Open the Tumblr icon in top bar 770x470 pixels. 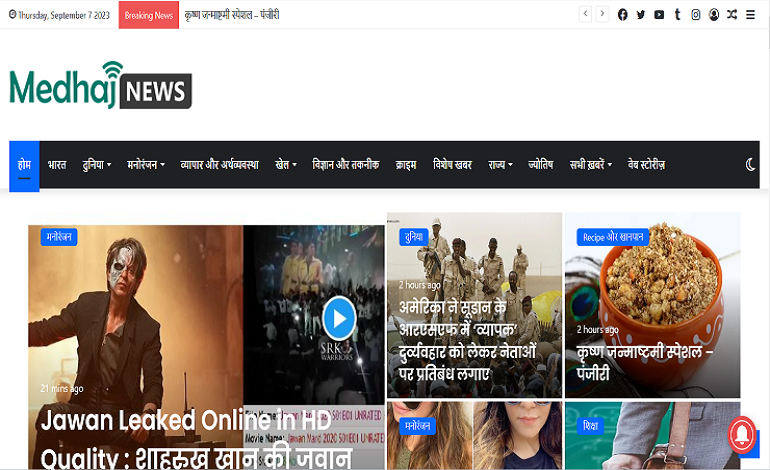(x=678, y=15)
